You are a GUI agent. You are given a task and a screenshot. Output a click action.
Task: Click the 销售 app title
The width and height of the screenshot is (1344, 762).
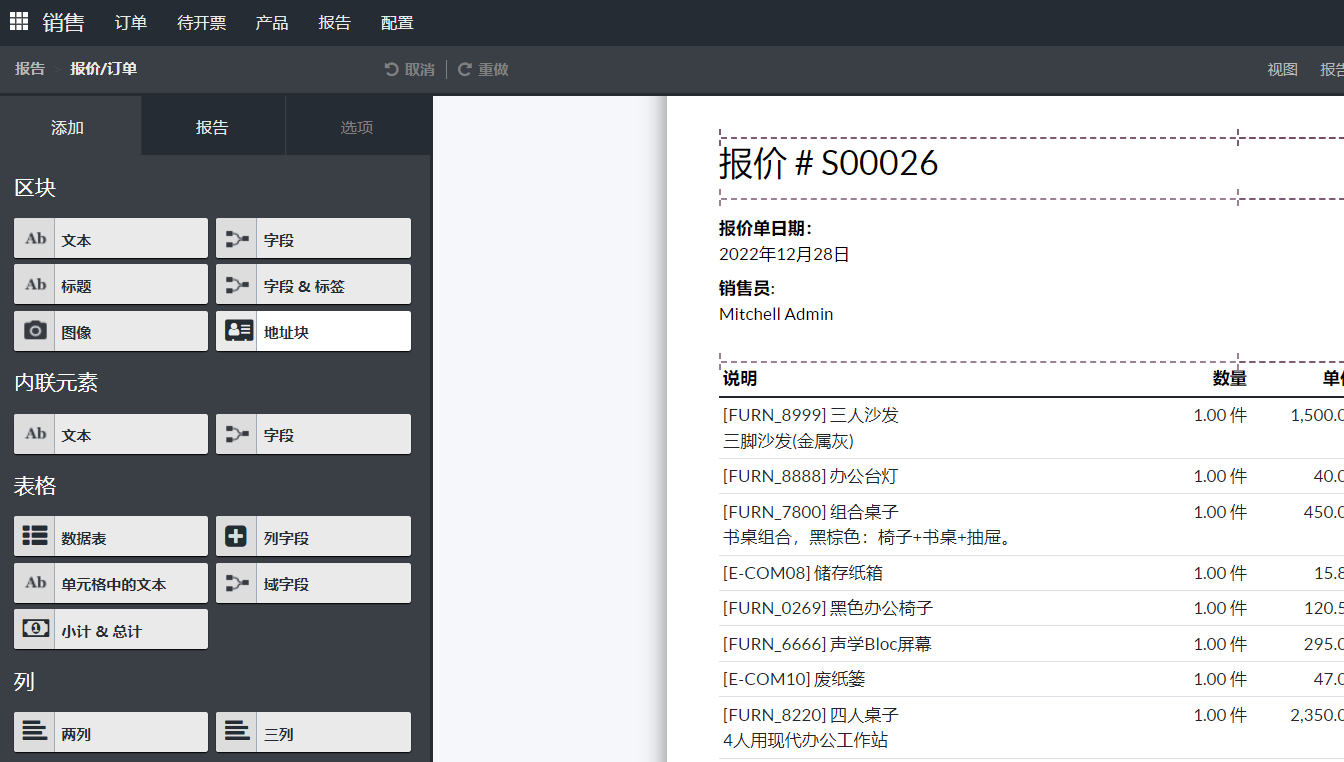(x=64, y=22)
